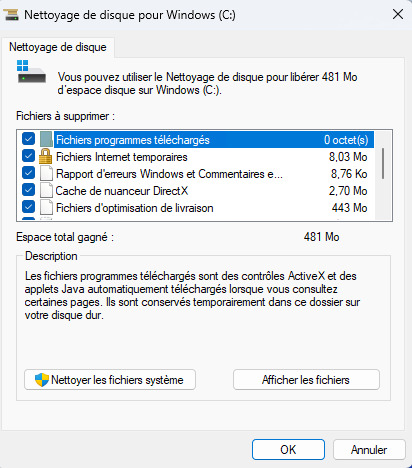Click the page icon beside Rapport d'erreurs Windows
Image resolution: width=412 pixels, height=468 pixels.
(46, 173)
